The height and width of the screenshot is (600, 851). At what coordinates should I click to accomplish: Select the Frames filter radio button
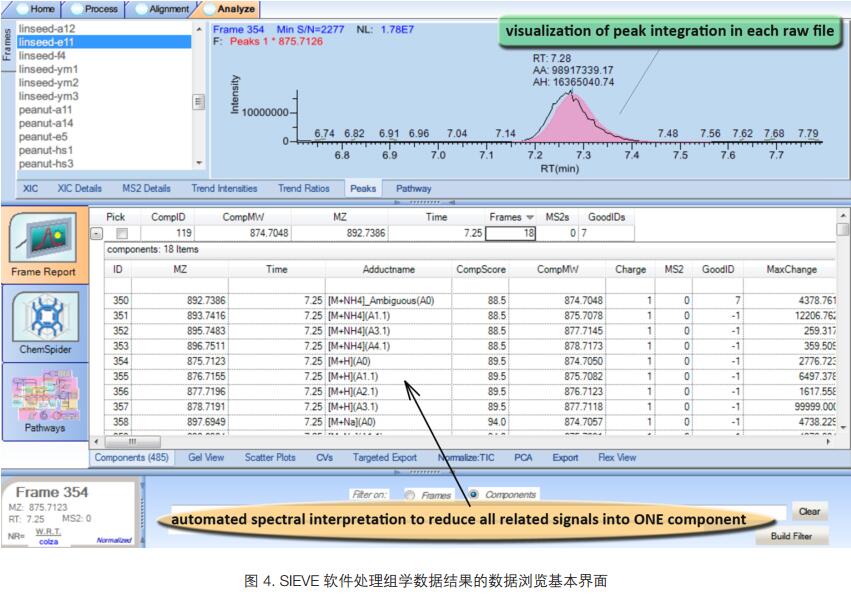(x=410, y=495)
